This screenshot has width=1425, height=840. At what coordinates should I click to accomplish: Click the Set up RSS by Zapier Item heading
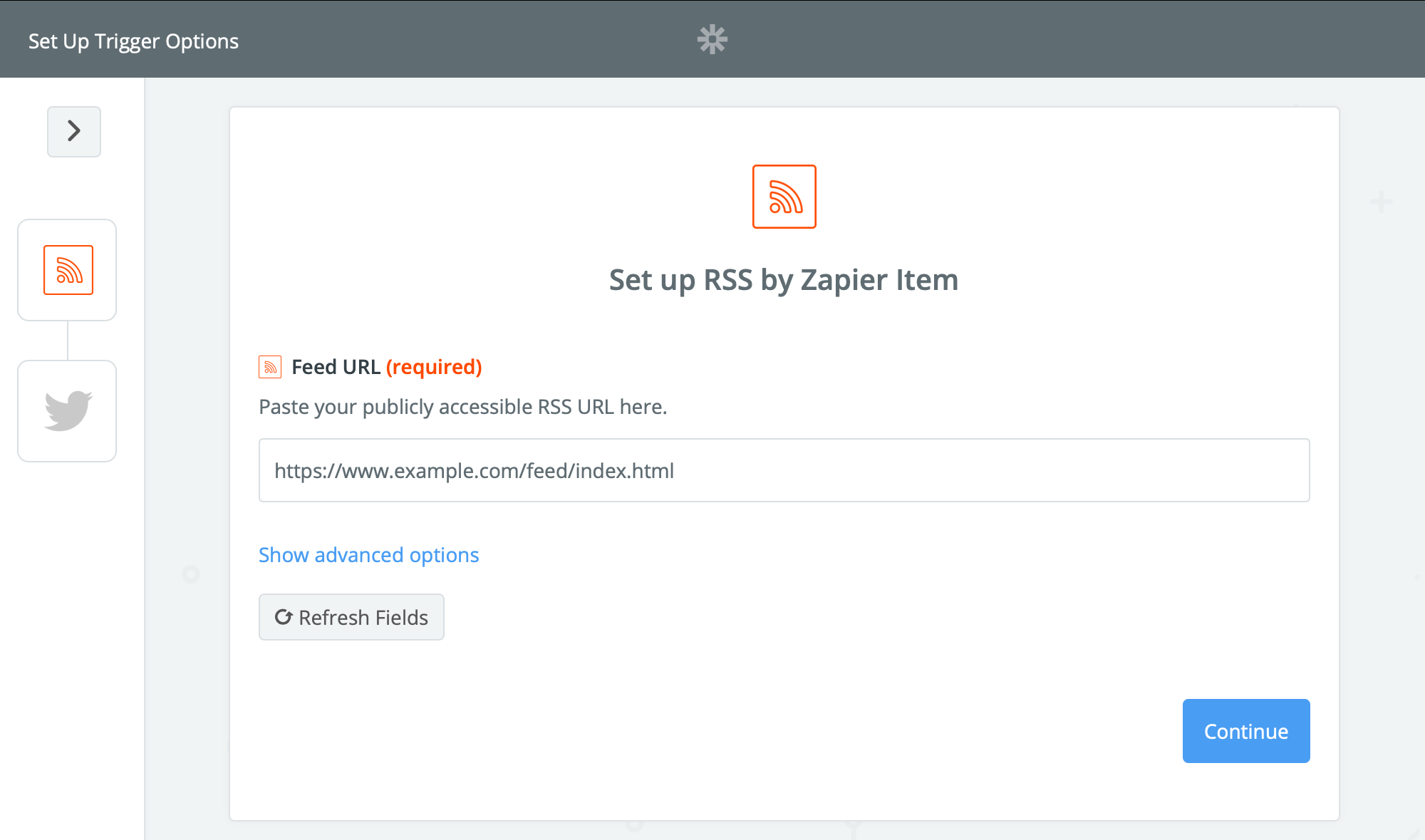click(784, 280)
